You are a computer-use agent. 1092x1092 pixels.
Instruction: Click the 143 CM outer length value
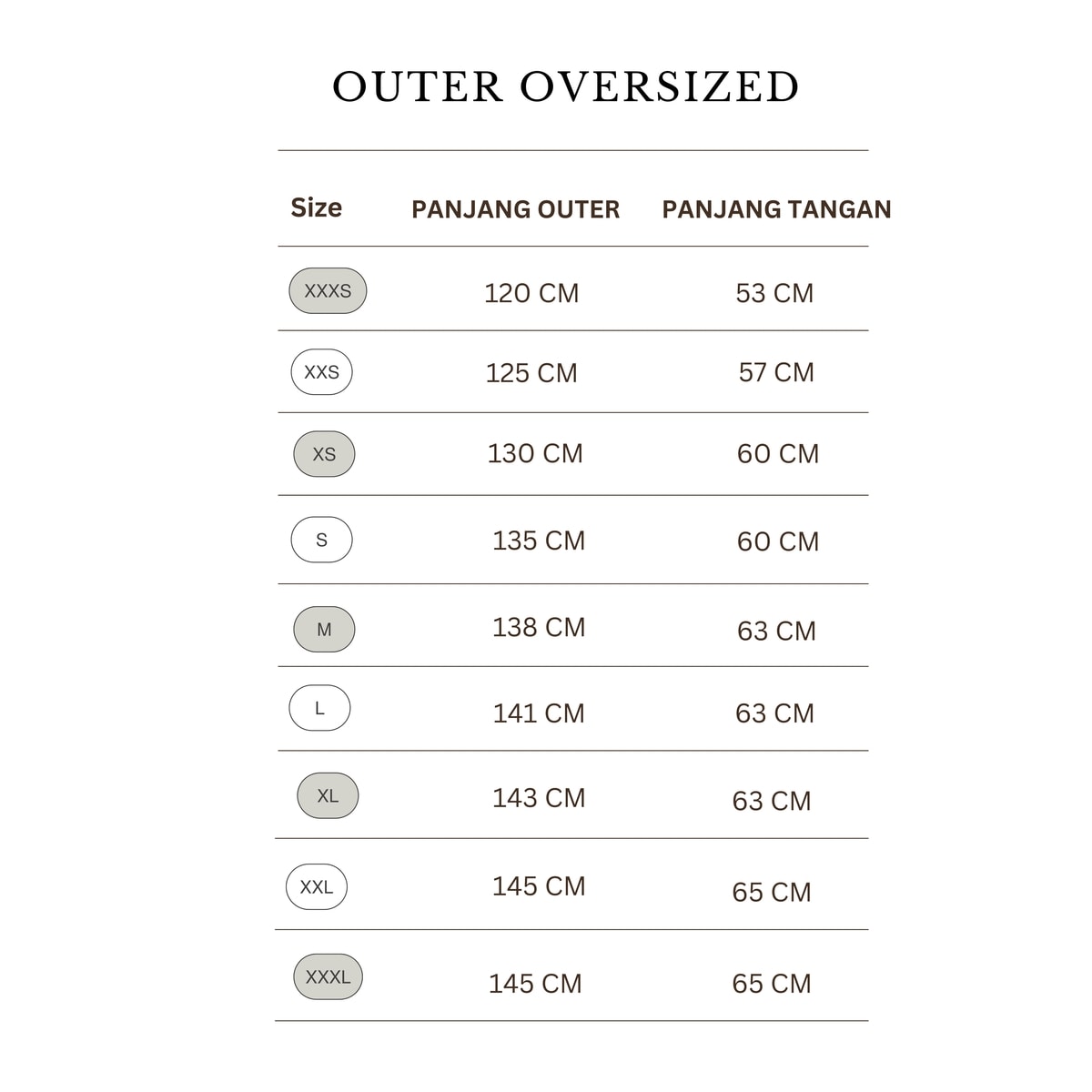pyautogui.click(x=539, y=798)
